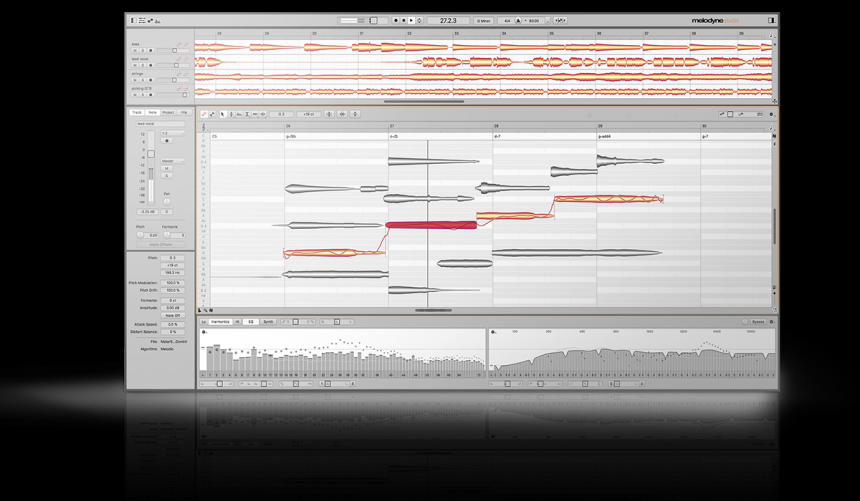This screenshot has width=860, height=501.
Task: Select the Formant tool in editor toolbar
Action: (239, 114)
